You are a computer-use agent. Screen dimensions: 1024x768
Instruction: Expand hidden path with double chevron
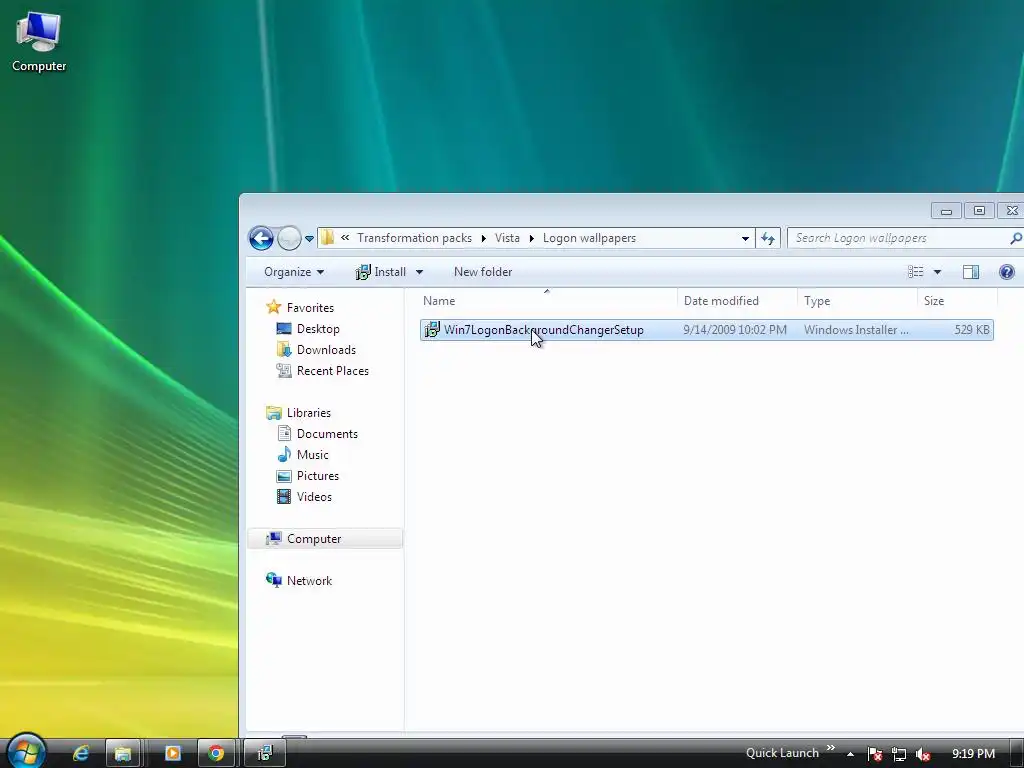click(x=345, y=238)
